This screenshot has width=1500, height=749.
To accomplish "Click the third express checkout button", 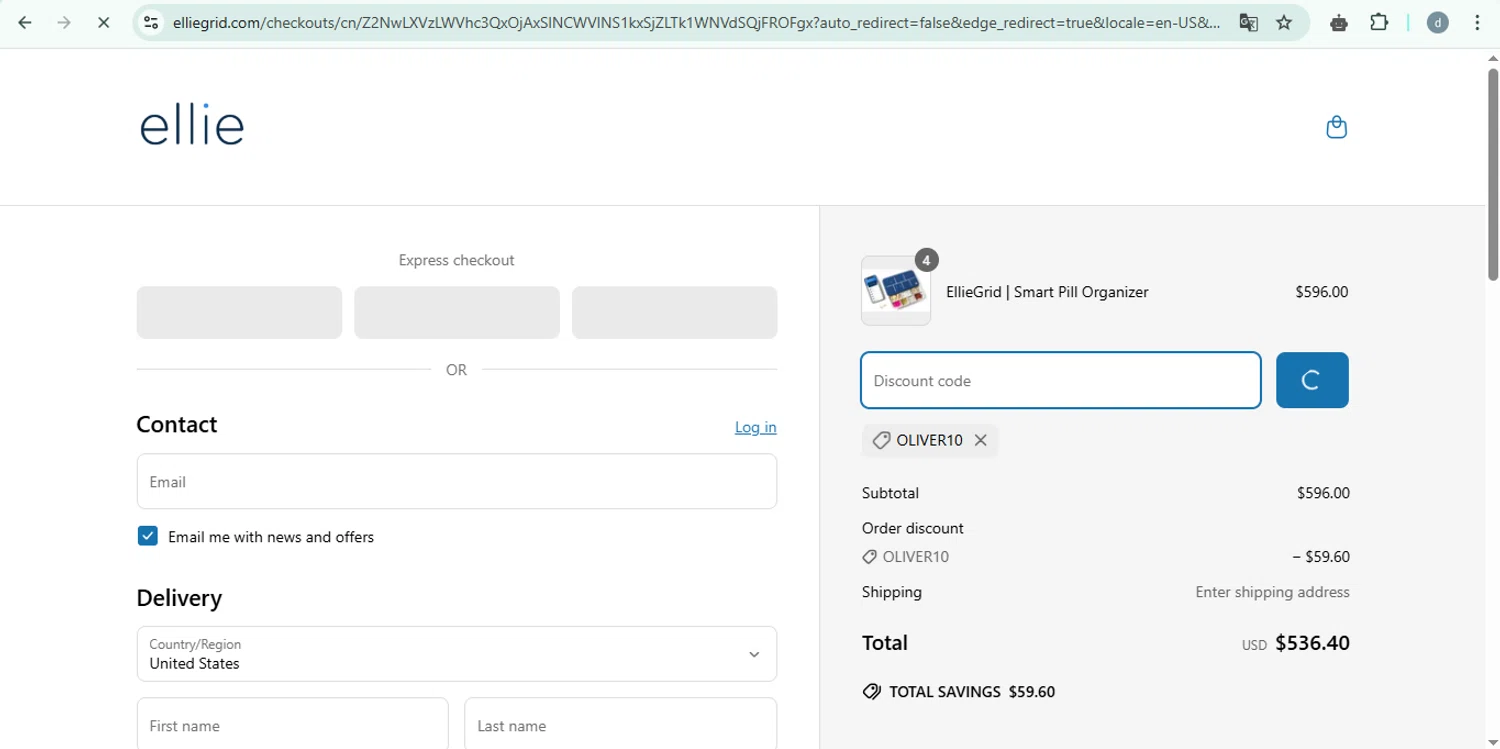I will [x=675, y=312].
